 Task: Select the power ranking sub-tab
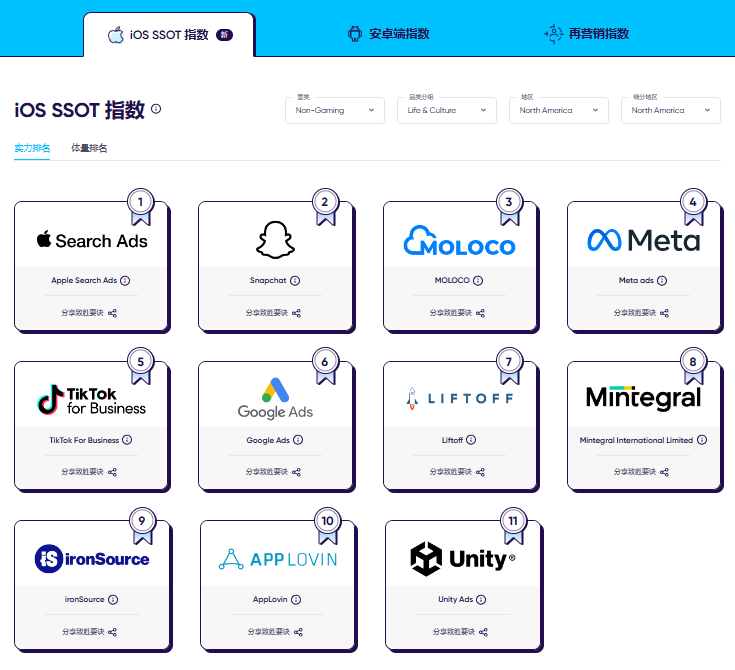32,148
